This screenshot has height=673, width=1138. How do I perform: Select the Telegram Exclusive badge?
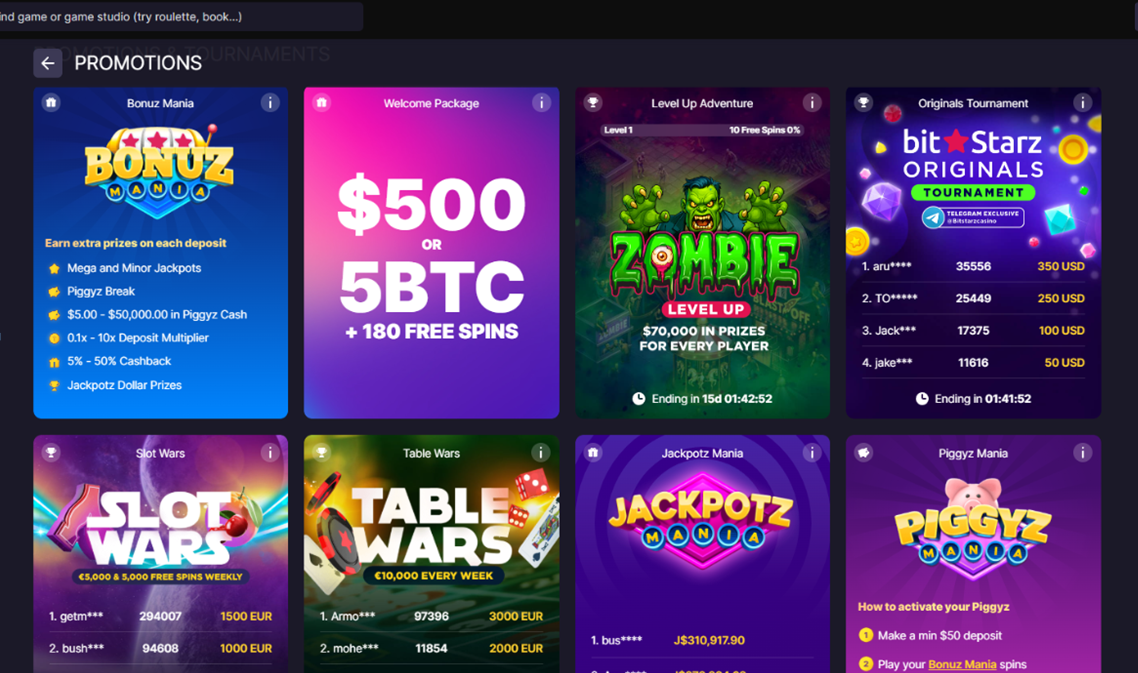(973, 217)
